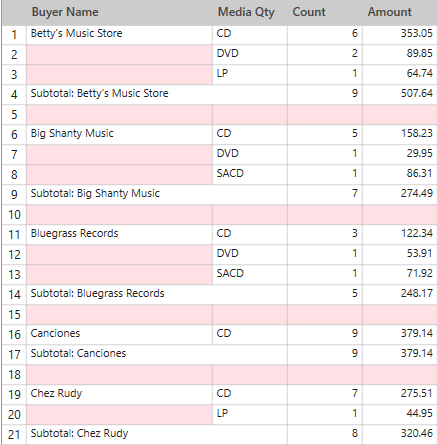Click the Subtotal: Canciones cell
438x445 pixels.
(x=157, y=355)
